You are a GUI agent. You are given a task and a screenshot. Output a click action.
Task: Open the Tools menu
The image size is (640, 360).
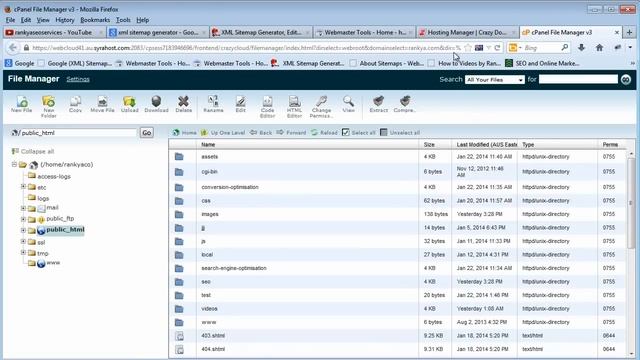click(123, 20)
